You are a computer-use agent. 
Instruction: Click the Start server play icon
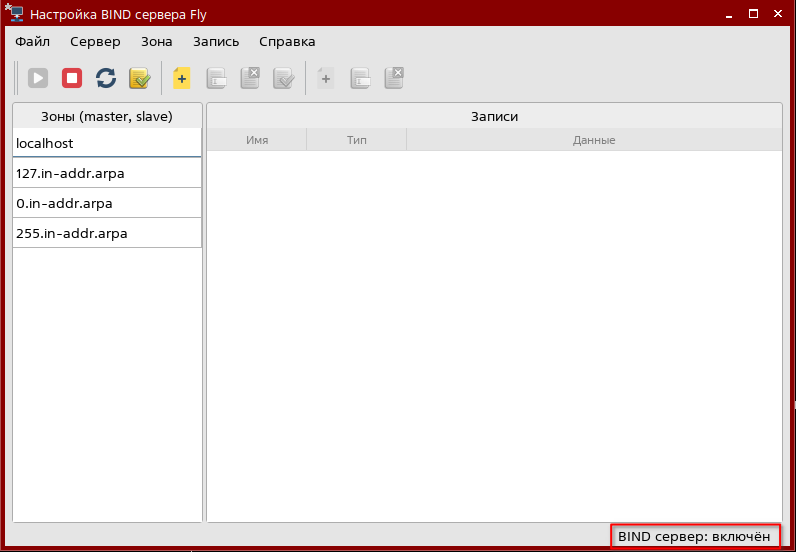coord(38,78)
